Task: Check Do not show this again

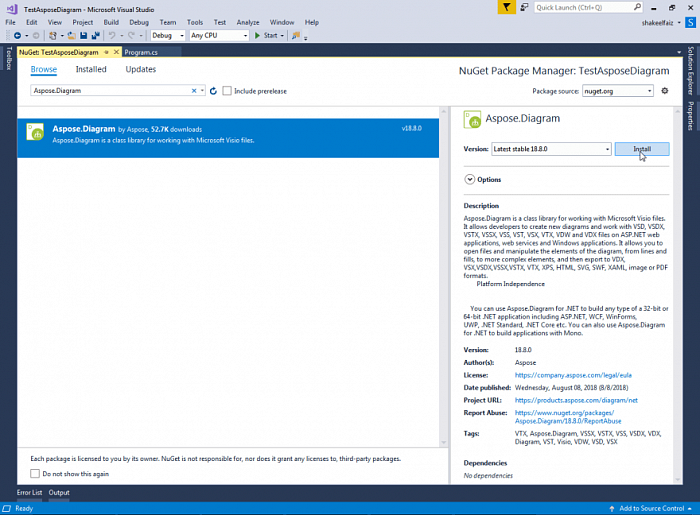Action: coord(35,473)
